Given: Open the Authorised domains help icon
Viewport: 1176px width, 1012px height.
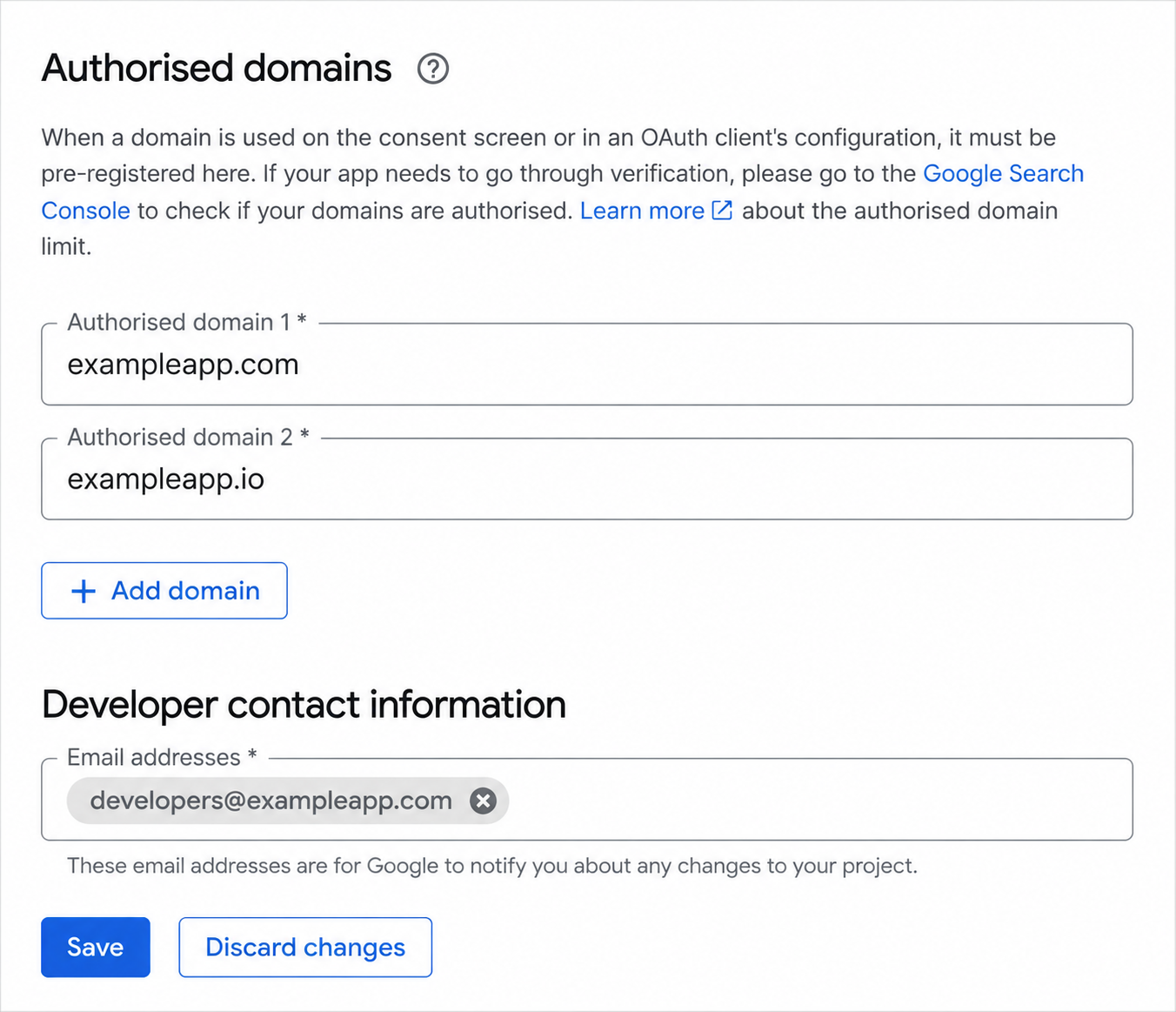Looking at the screenshot, I should tap(433, 69).
